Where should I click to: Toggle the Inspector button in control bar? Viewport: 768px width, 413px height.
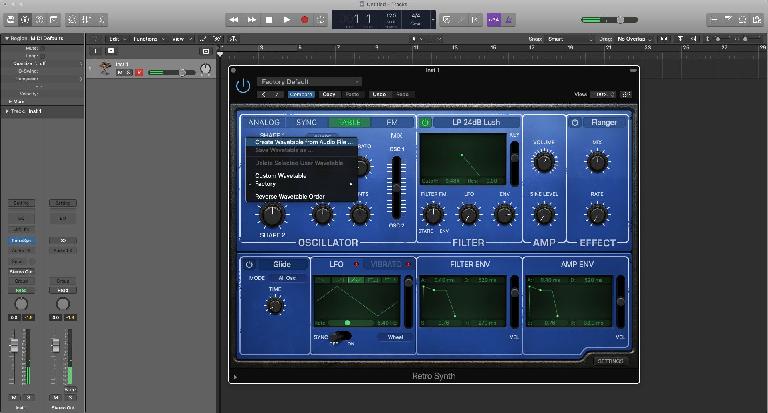click(x=24, y=20)
